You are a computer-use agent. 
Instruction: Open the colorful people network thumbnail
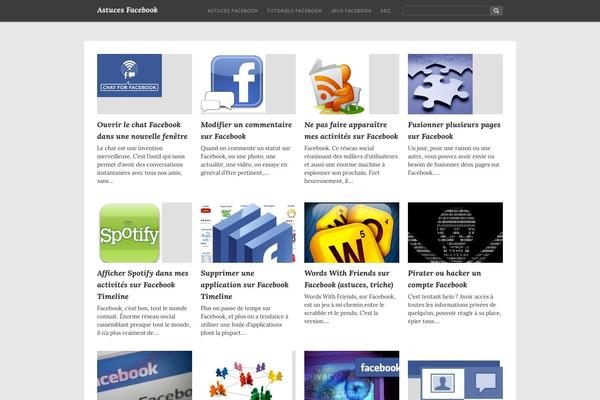click(248, 376)
